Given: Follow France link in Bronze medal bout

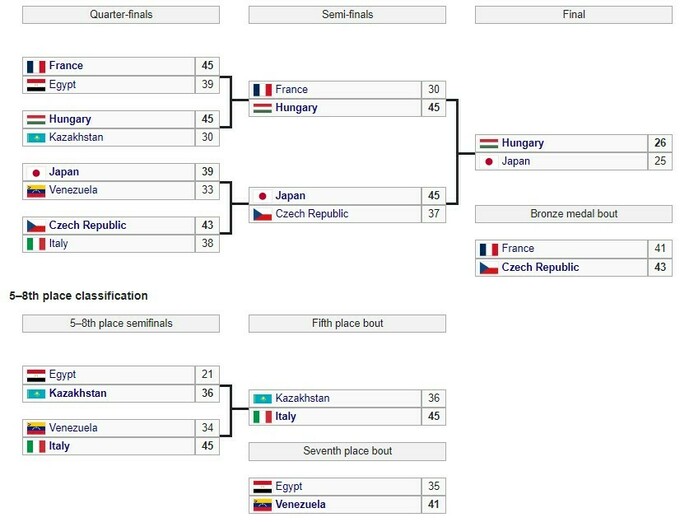Looking at the screenshot, I should [x=517, y=249].
